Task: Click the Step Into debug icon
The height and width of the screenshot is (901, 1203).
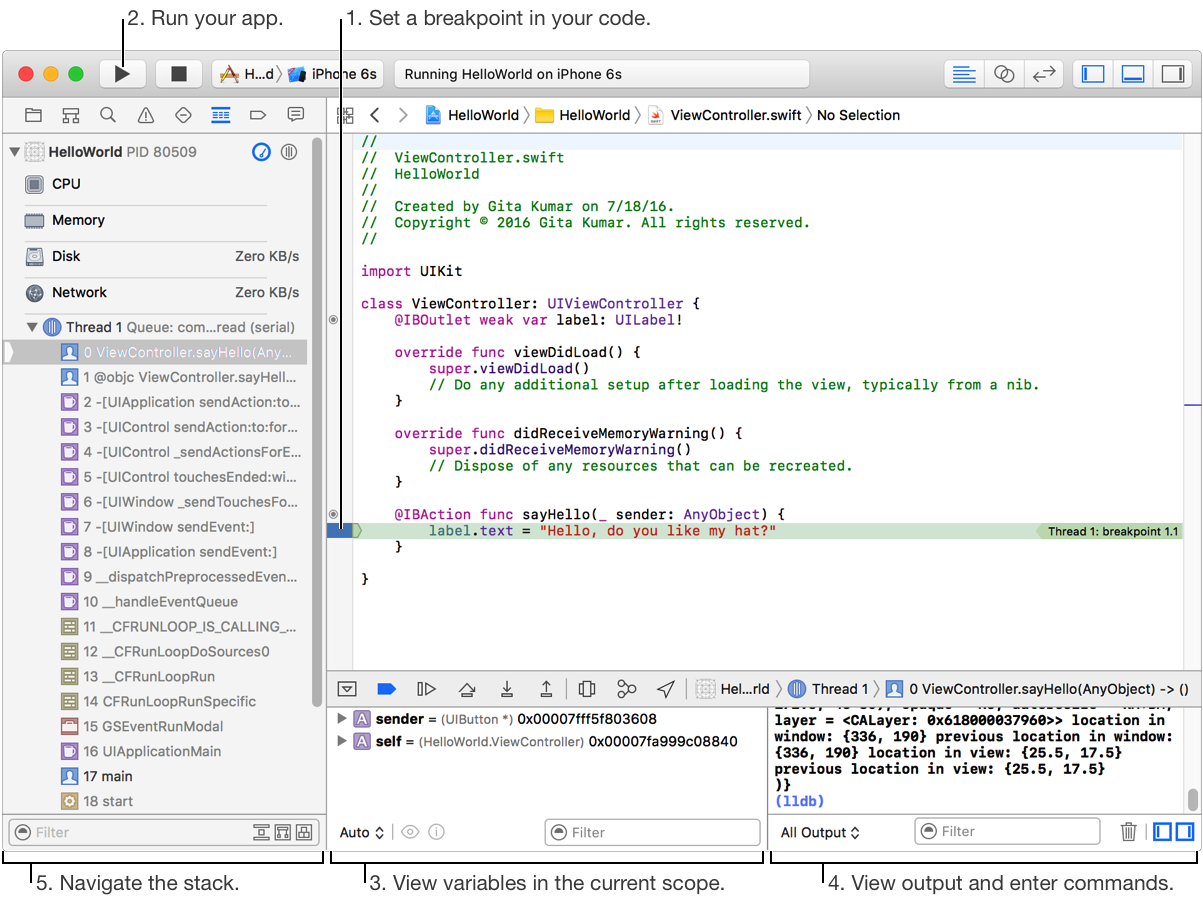Action: click(x=507, y=688)
